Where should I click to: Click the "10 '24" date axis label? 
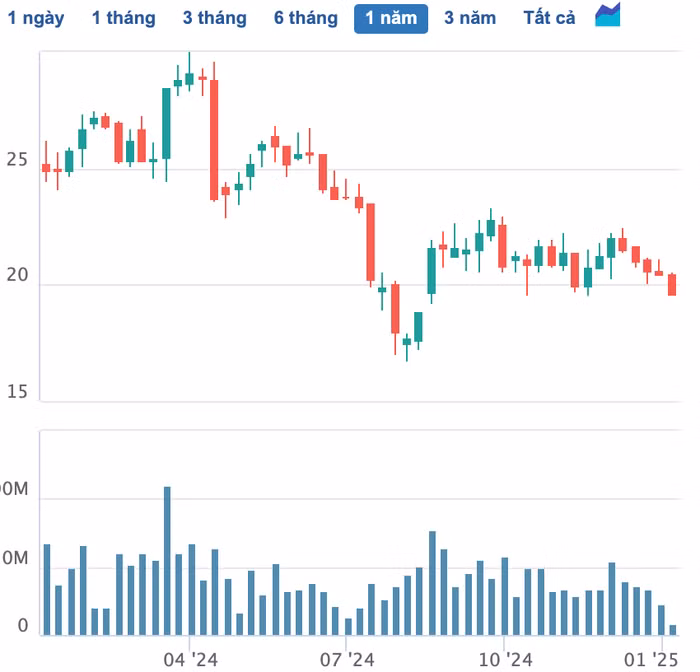[504, 659]
